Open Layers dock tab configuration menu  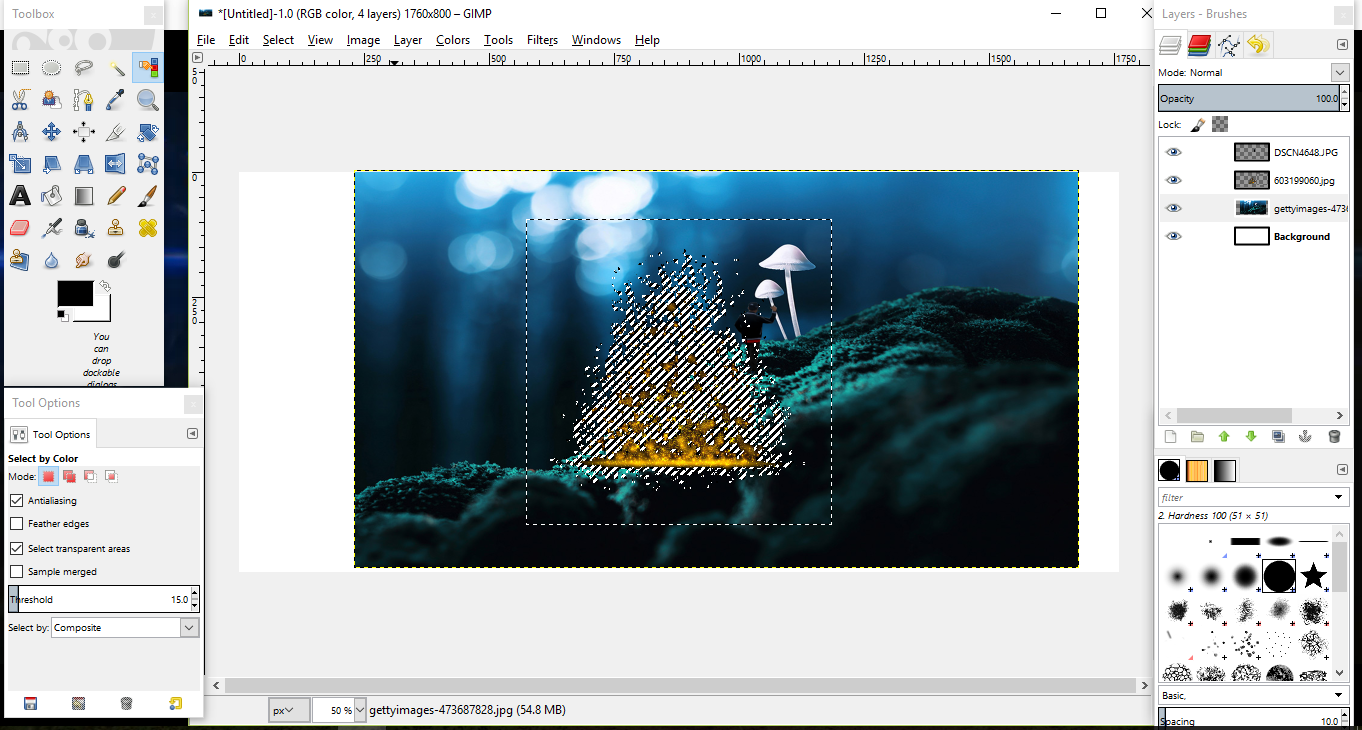point(1342,45)
